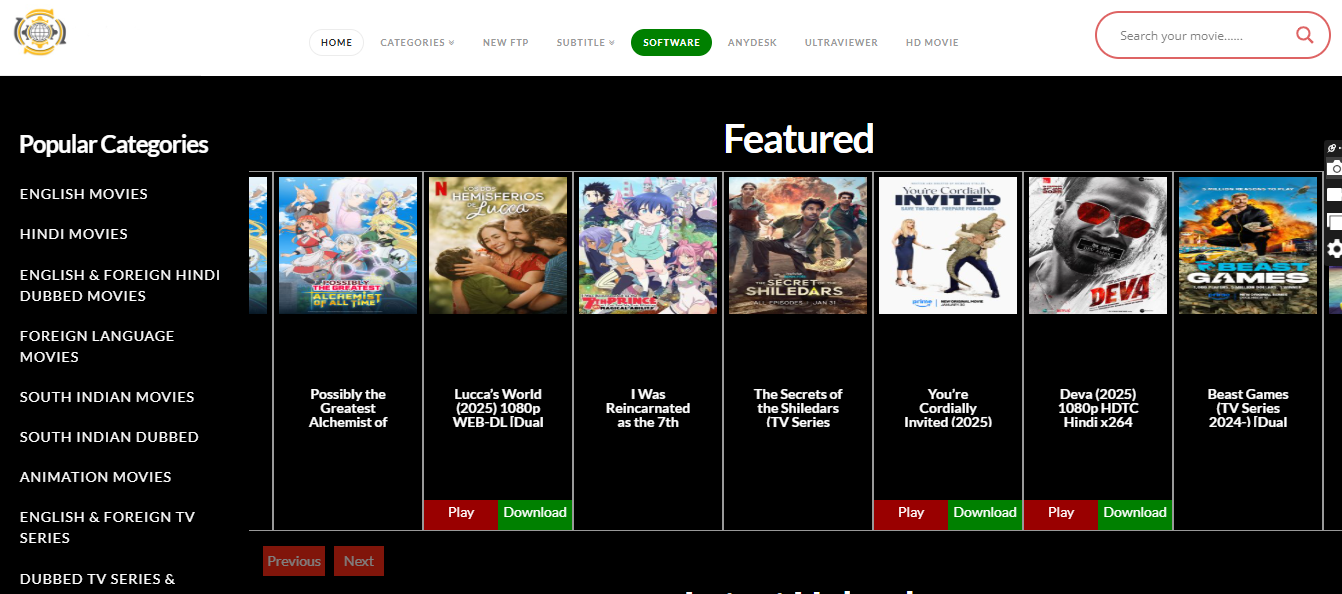Select The Secret of Shiledars poster
1342x594 pixels.
(797, 245)
